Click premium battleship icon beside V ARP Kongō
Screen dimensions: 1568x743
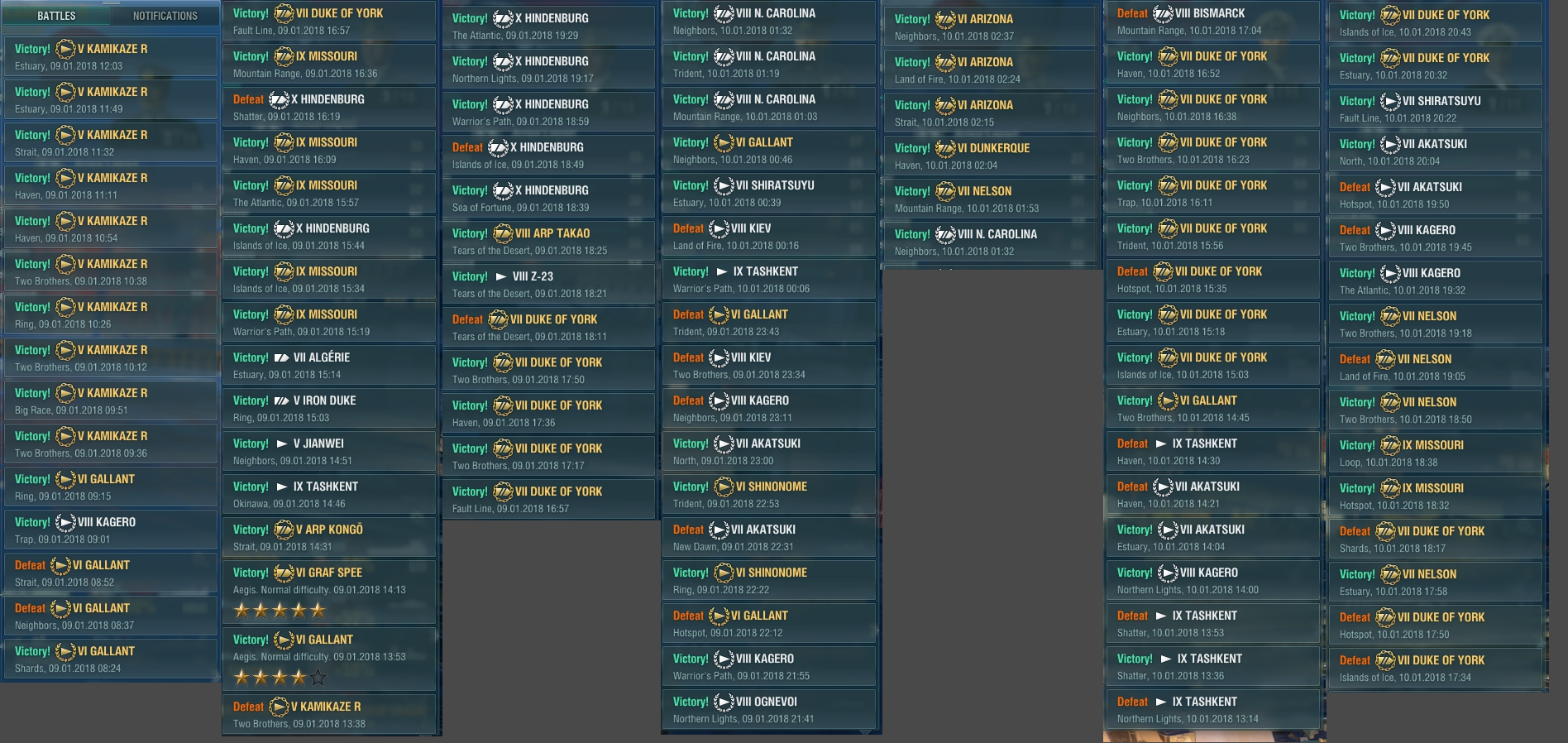click(x=284, y=530)
